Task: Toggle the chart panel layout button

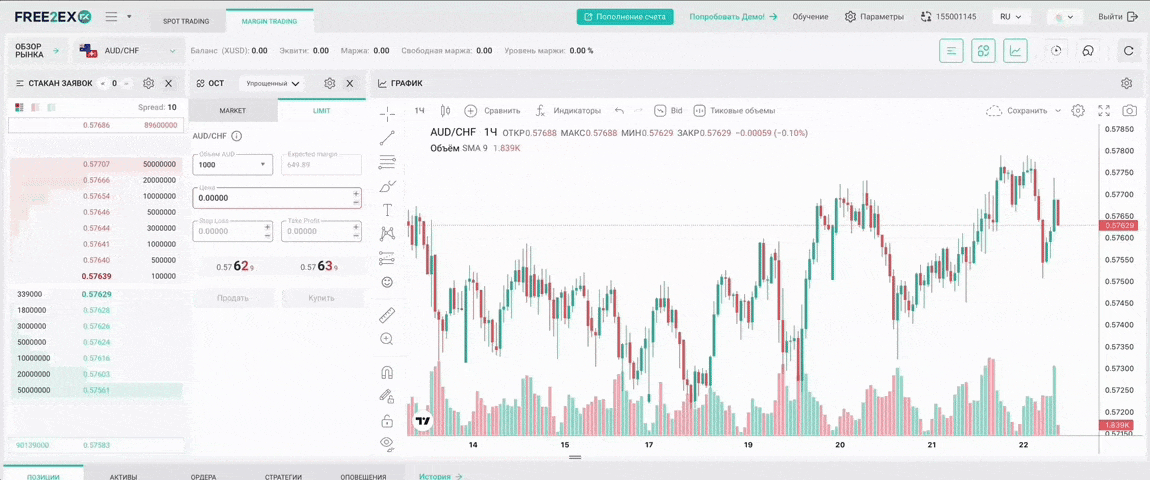Action: 1016,51
